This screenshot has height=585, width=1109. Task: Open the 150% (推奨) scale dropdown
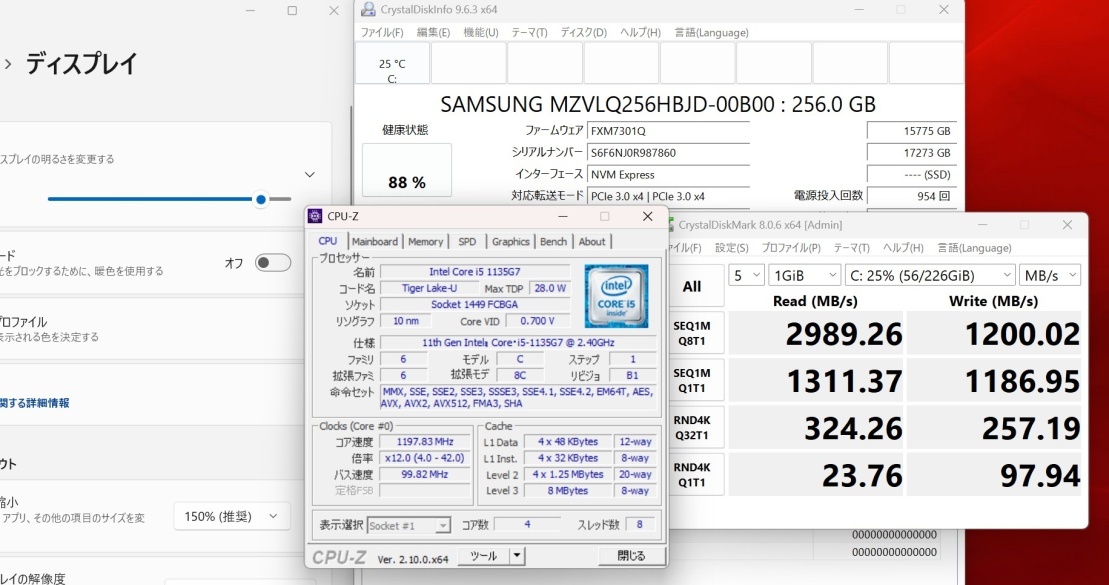pos(232,516)
